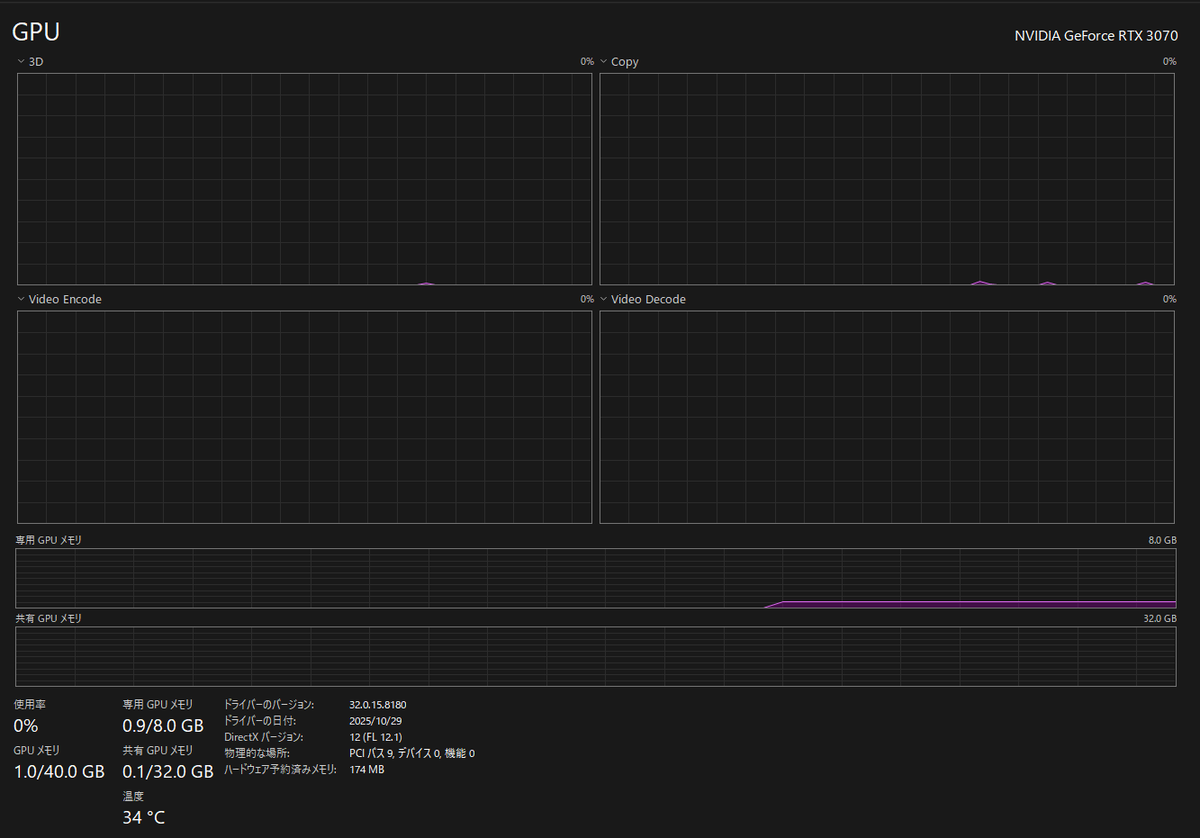
Task: Click the 3D graph 0% percentage
Action: coord(587,62)
